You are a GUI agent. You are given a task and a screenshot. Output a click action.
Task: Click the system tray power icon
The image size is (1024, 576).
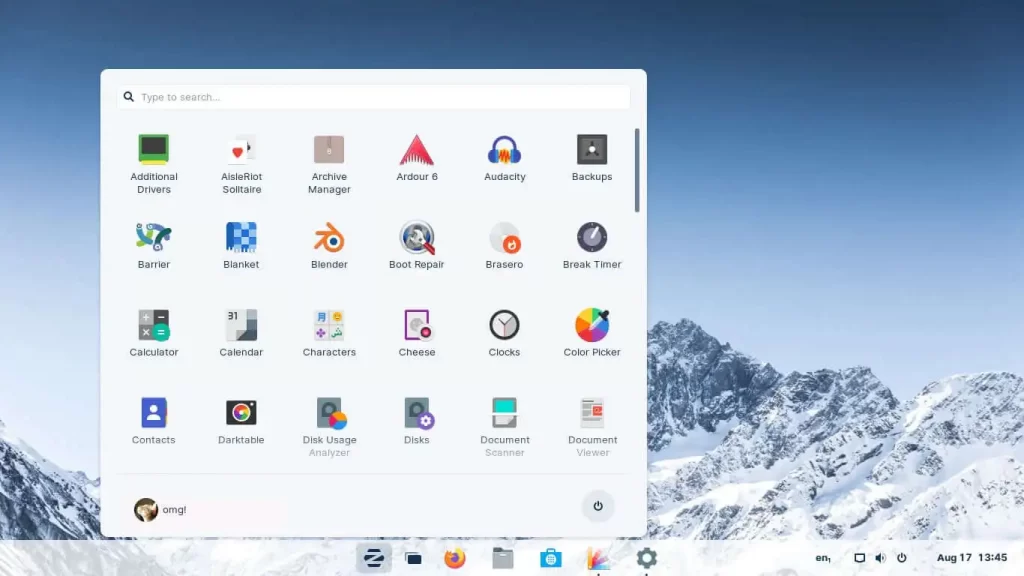pyautogui.click(x=901, y=558)
